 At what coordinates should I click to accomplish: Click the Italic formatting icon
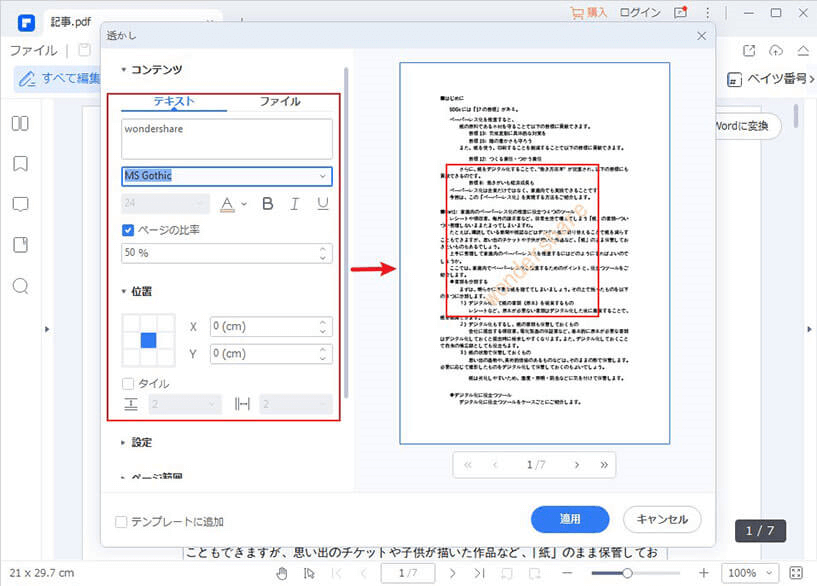295,204
